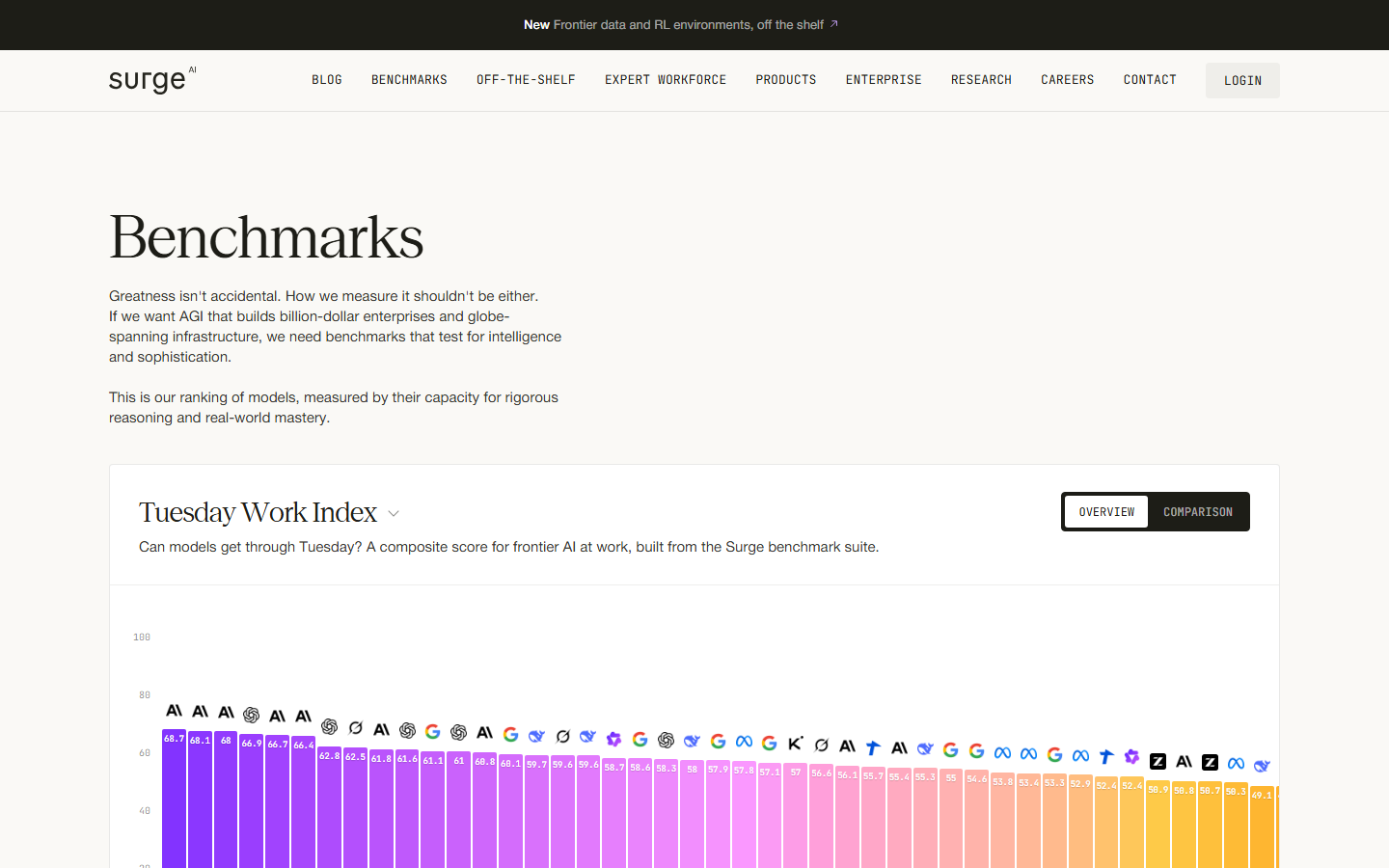Click the Anthropic icon above the 68.1 bar
The image size is (1389, 868).
click(201, 712)
